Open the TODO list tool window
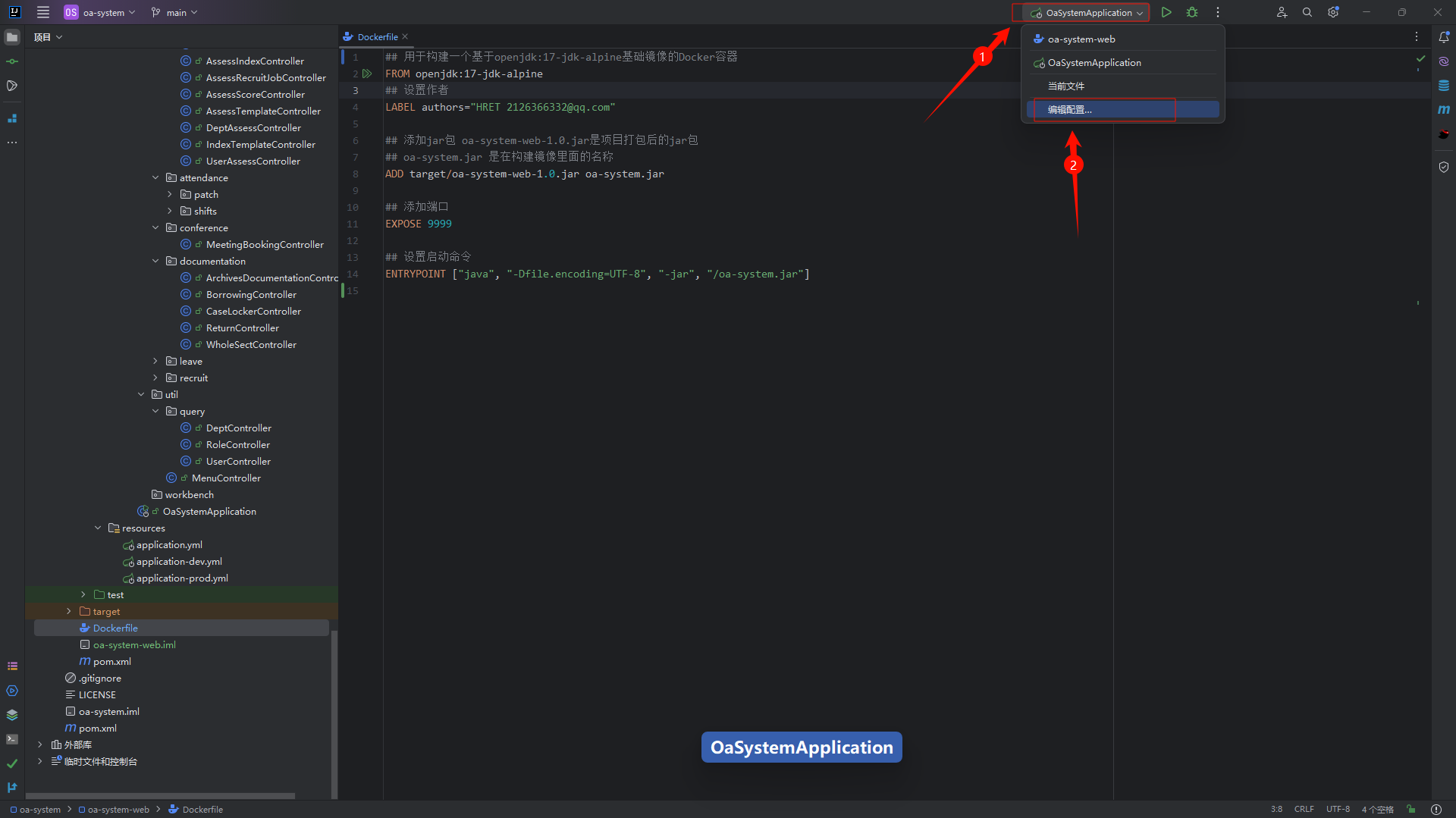 12,666
